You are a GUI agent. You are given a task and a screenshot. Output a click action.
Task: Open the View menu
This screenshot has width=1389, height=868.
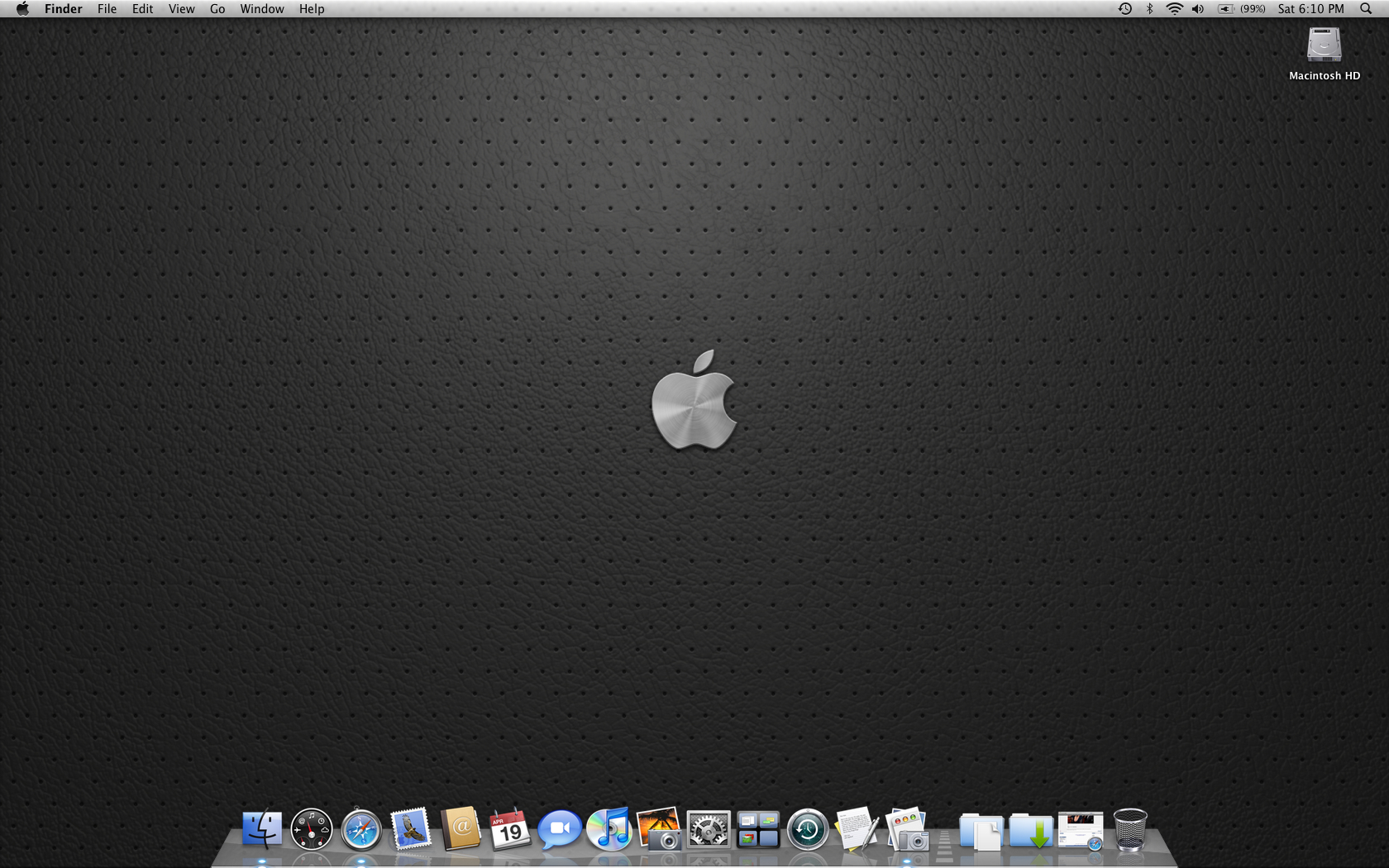click(181, 9)
